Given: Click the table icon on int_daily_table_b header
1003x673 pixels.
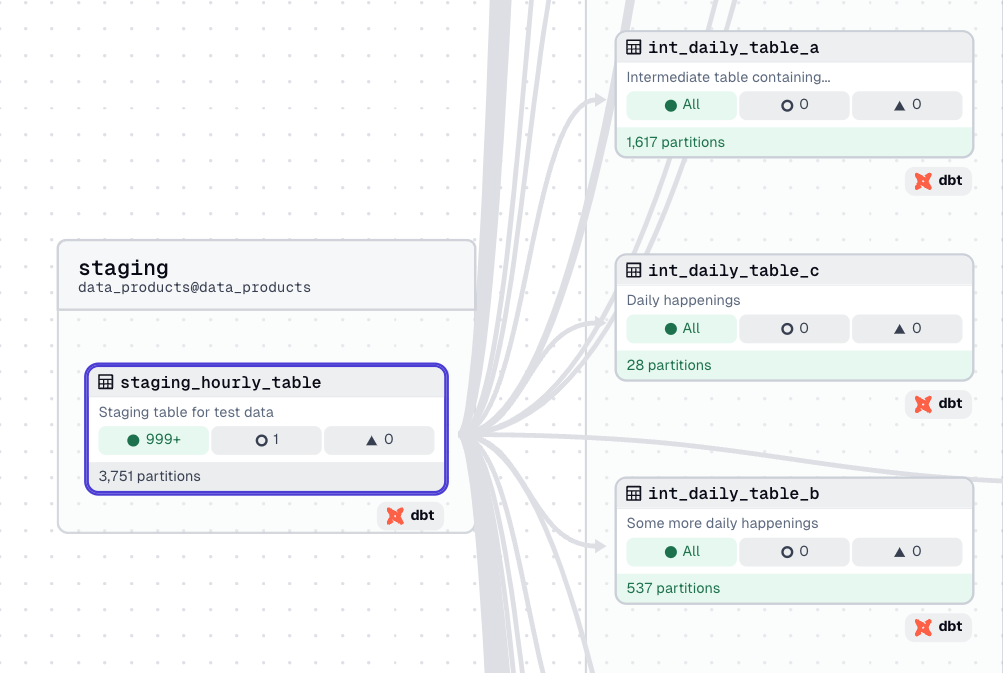Looking at the screenshot, I should tap(633, 492).
